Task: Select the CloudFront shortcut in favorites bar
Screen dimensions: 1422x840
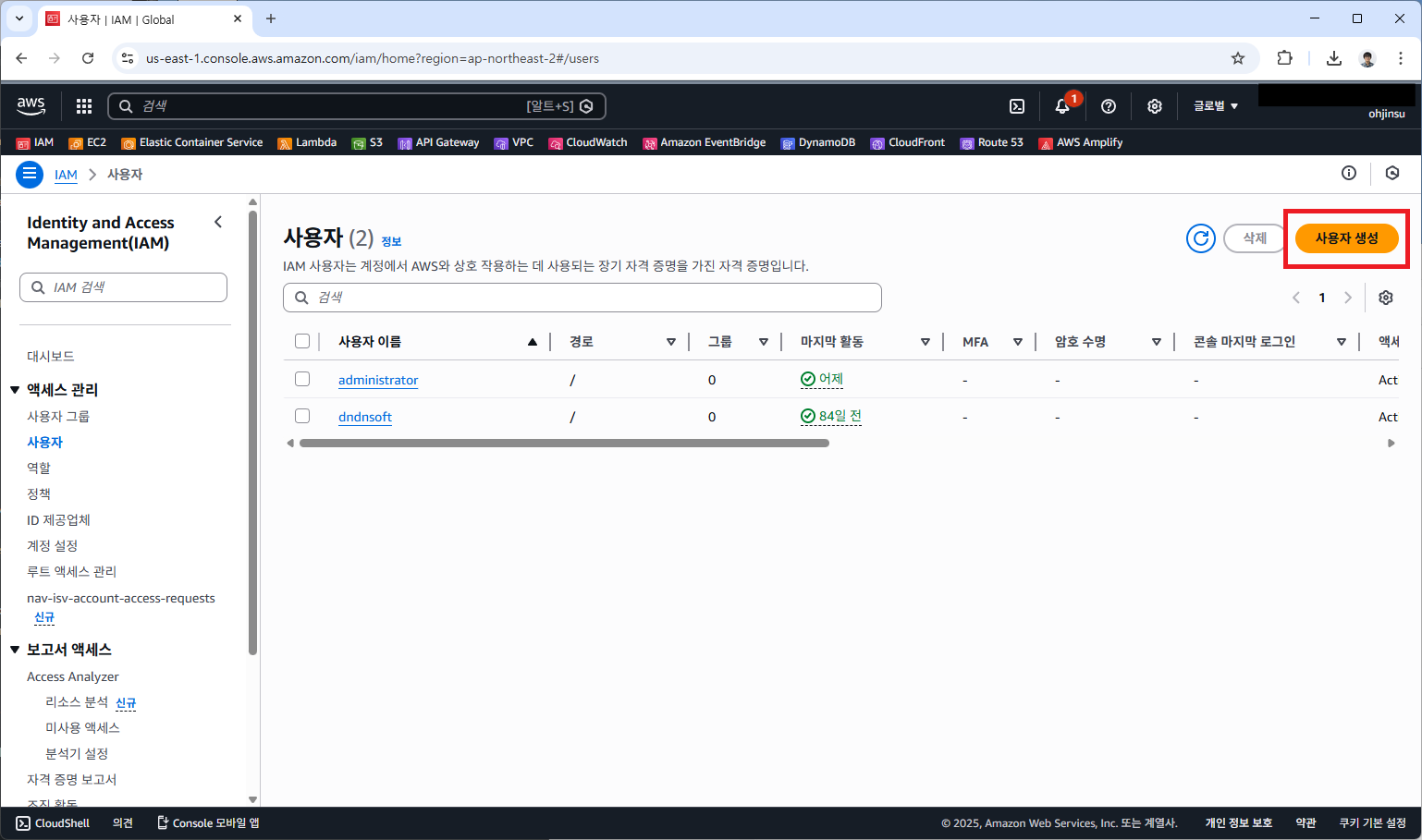Action: tap(907, 142)
